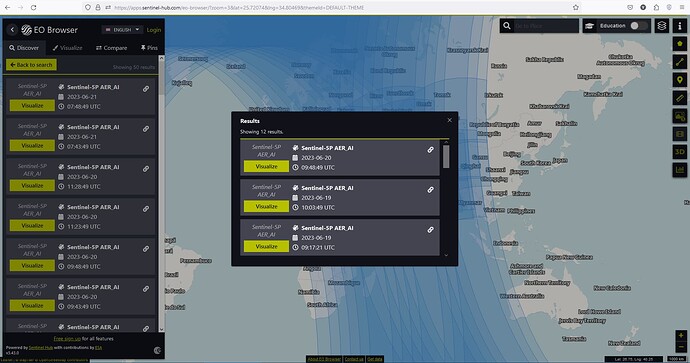690x363 pixels.
Task: Select the draw line tool
Action: click(x=680, y=62)
